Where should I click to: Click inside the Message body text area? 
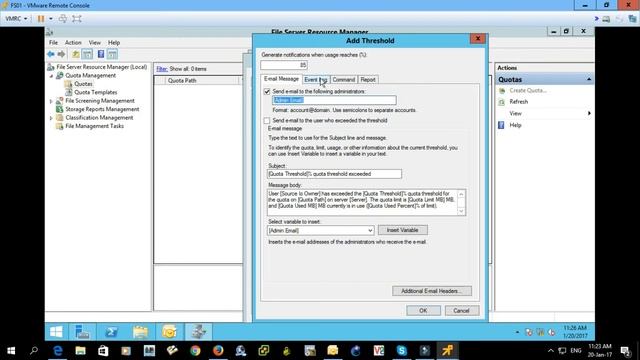362,202
